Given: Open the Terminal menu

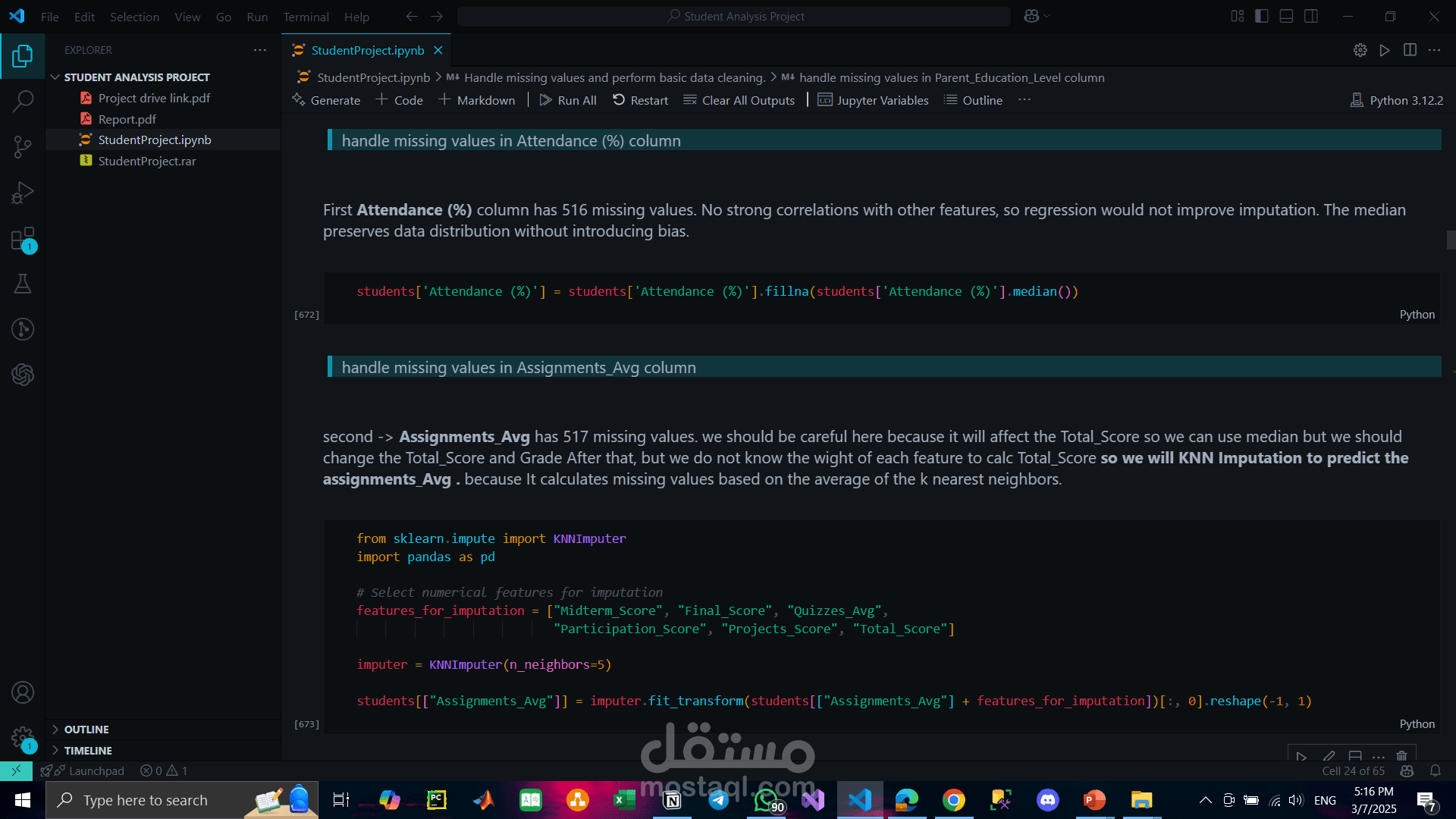Looking at the screenshot, I should coord(306,17).
